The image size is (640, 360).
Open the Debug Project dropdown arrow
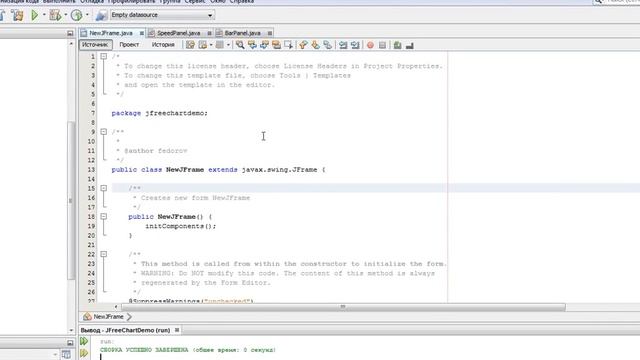[65, 15]
